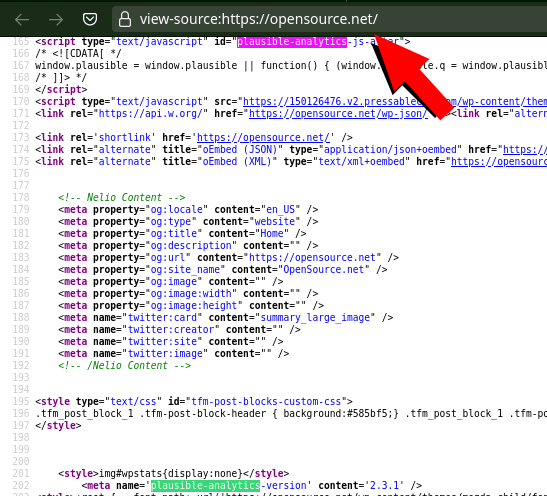Click the 'application/json+oembed' type value
This screenshot has height=496, width=547.
[390, 150]
